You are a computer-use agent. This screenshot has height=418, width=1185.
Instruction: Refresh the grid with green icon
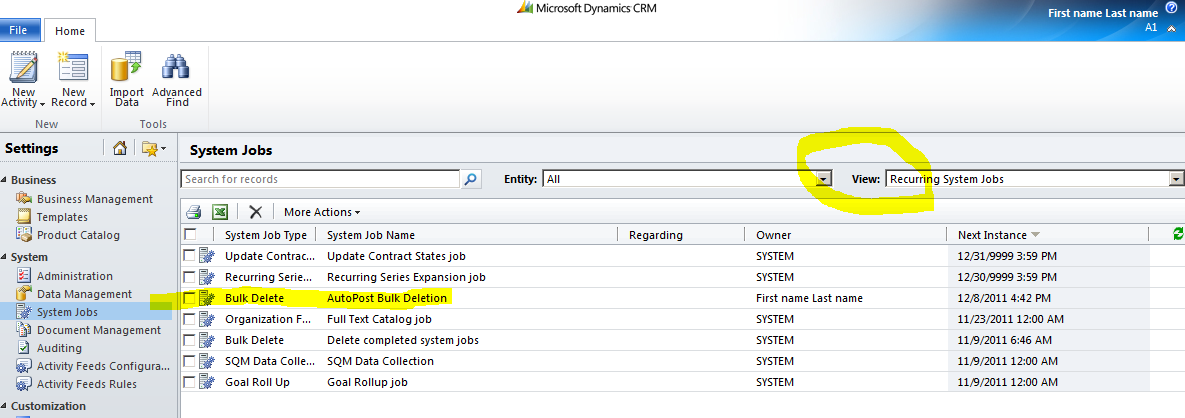click(1177, 235)
